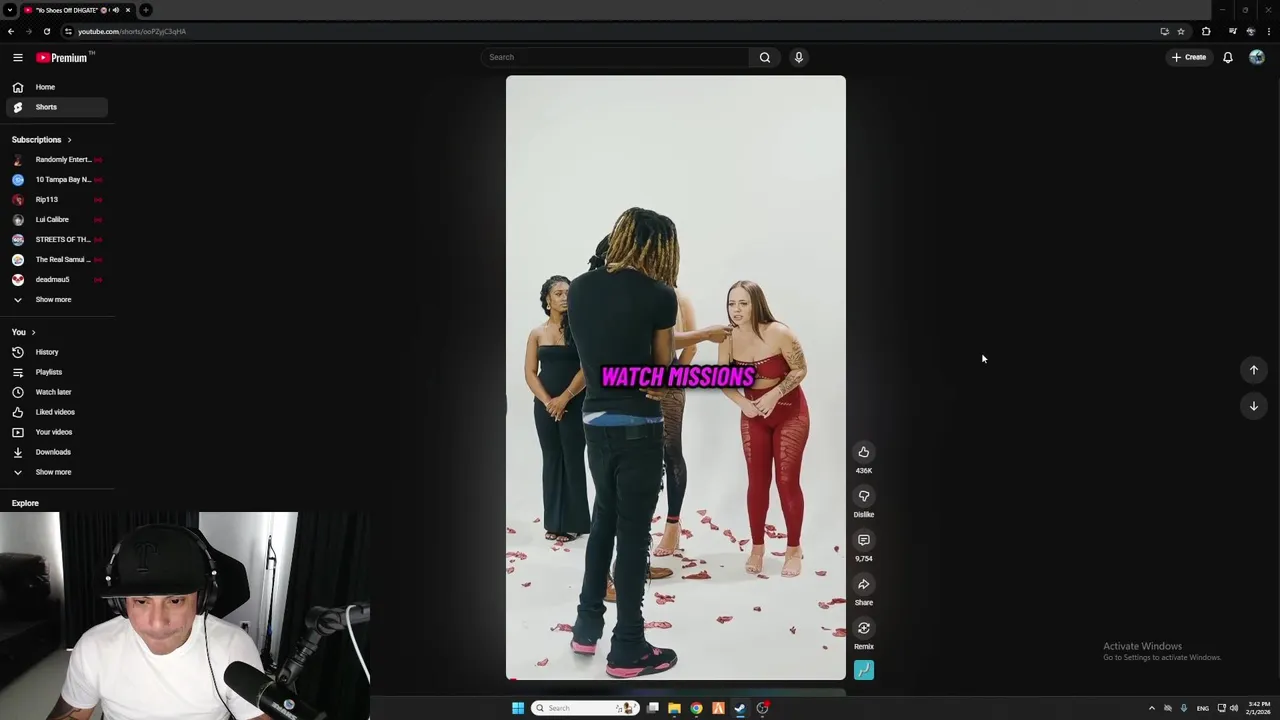The width and height of the screenshot is (1280, 720).
Task: Open the tab search dropdown arrow
Action: [10, 10]
